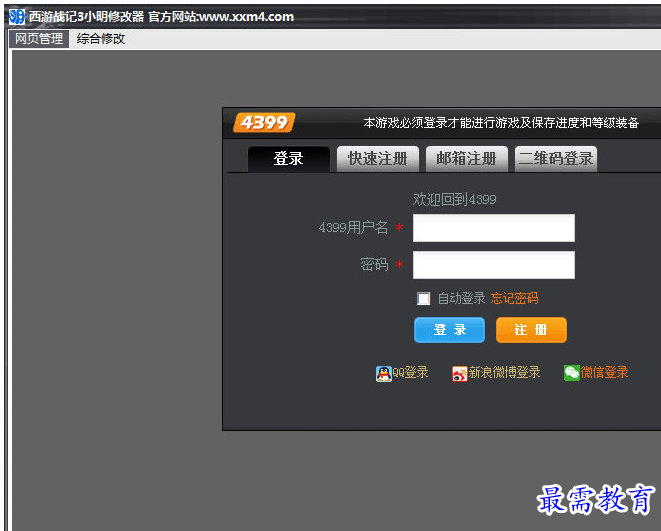Click the orange 4399 logo
The width and height of the screenshot is (661, 531).
(x=264, y=123)
